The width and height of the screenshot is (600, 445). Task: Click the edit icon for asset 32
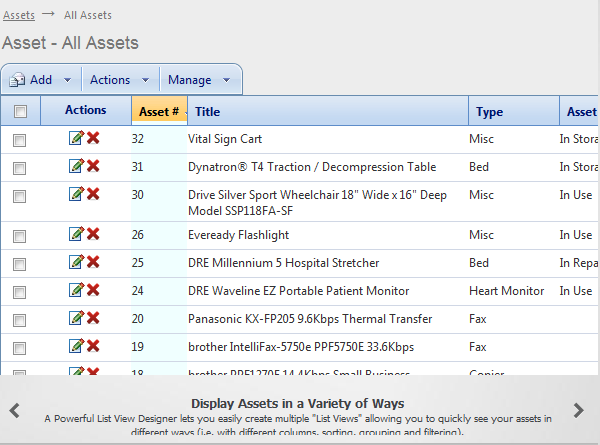tap(76, 138)
